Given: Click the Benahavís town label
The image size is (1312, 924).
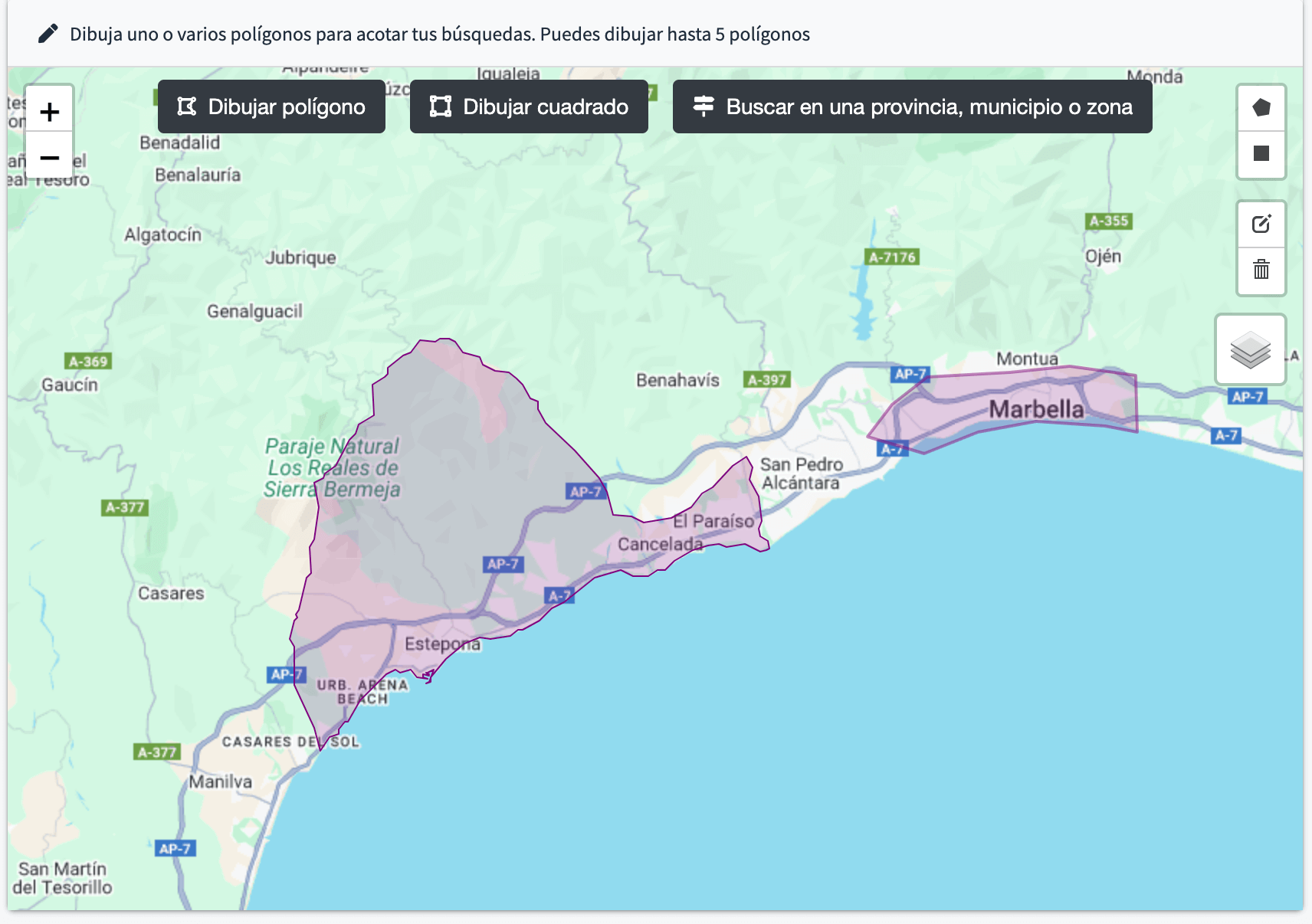Looking at the screenshot, I should click(x=677, y=380).
